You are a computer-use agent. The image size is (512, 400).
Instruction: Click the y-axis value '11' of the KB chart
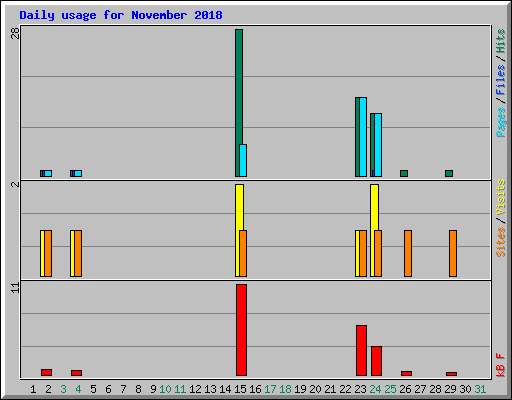coord(15,288)
